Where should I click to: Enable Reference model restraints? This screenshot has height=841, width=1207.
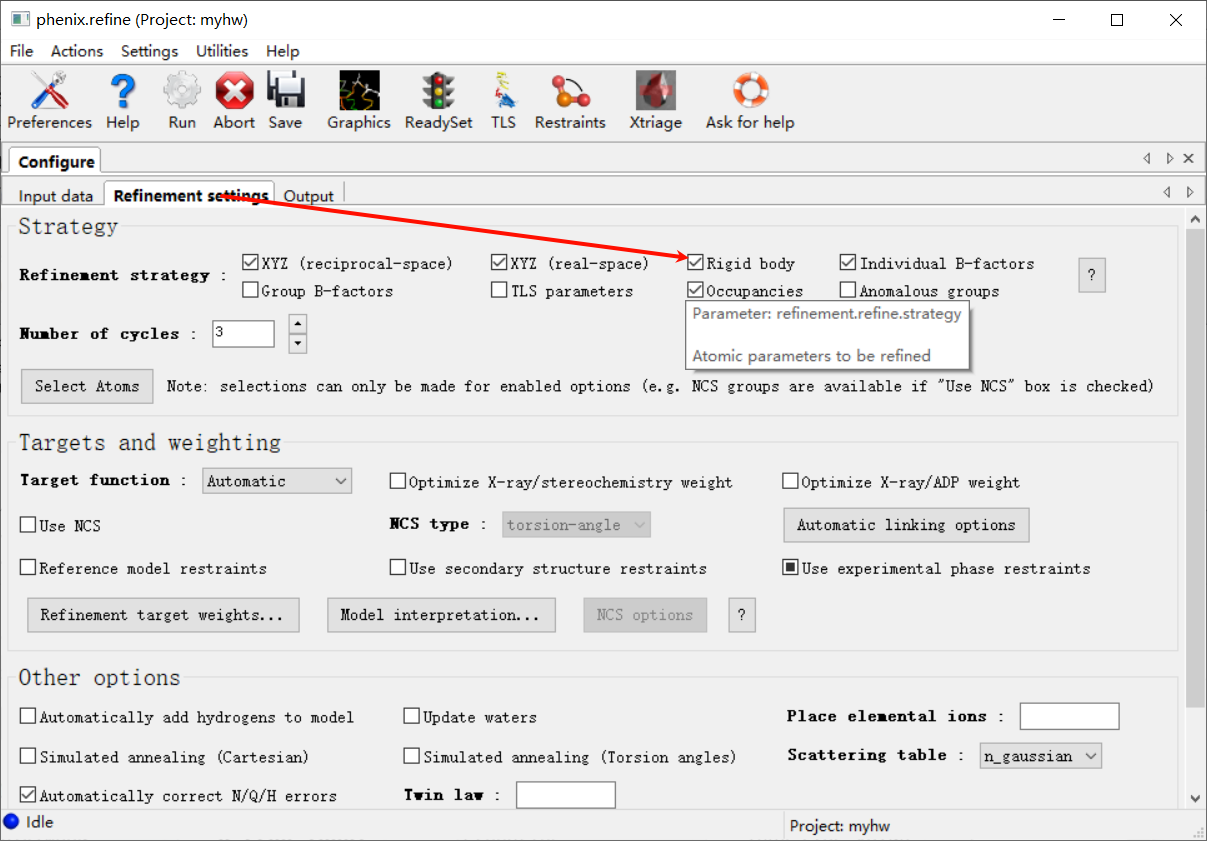tap(28, 568)
